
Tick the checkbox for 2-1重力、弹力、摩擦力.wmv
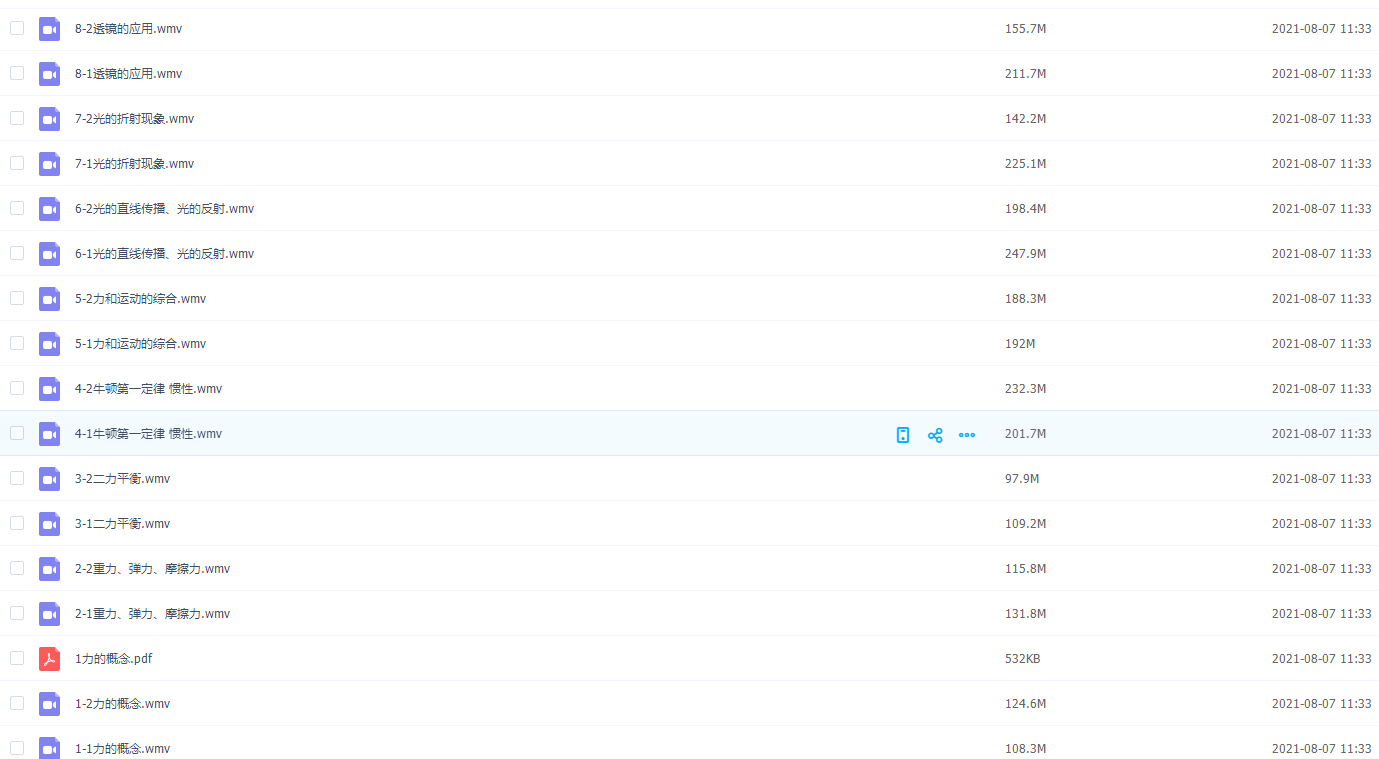(x=17, y=613)
